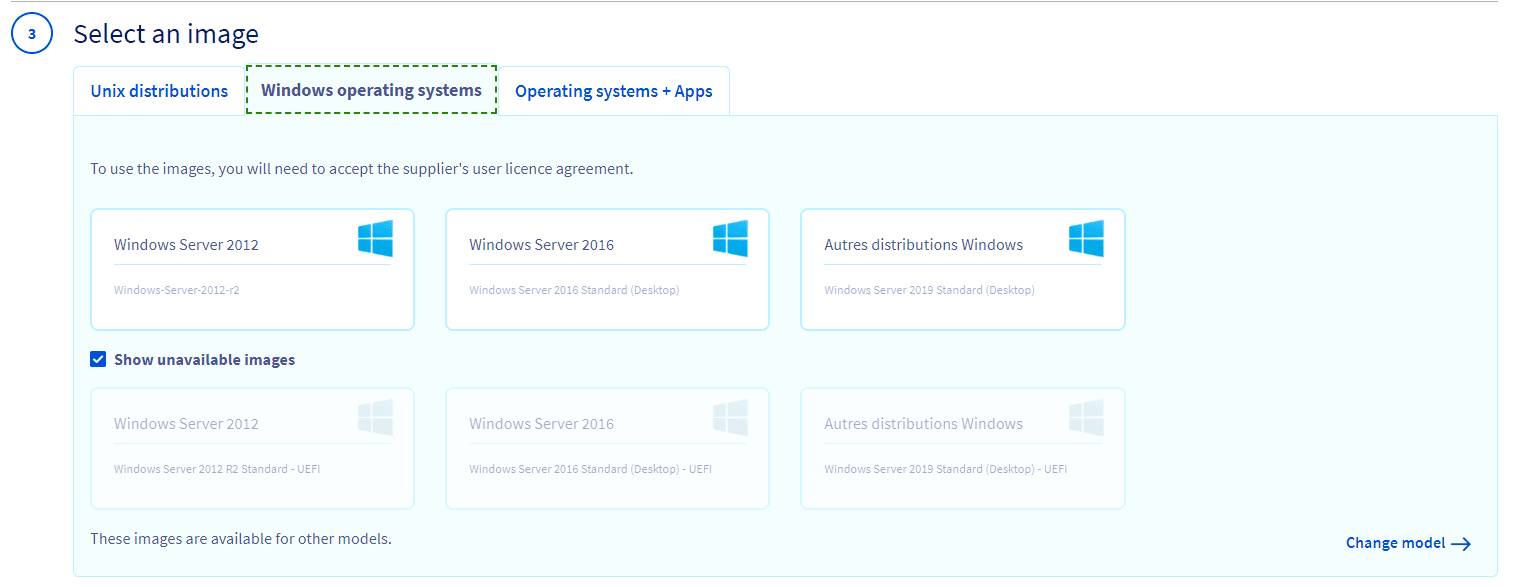Click the step 3 circle number icon
Viewport: 1513px width, 587px height.
click(32, 34)
